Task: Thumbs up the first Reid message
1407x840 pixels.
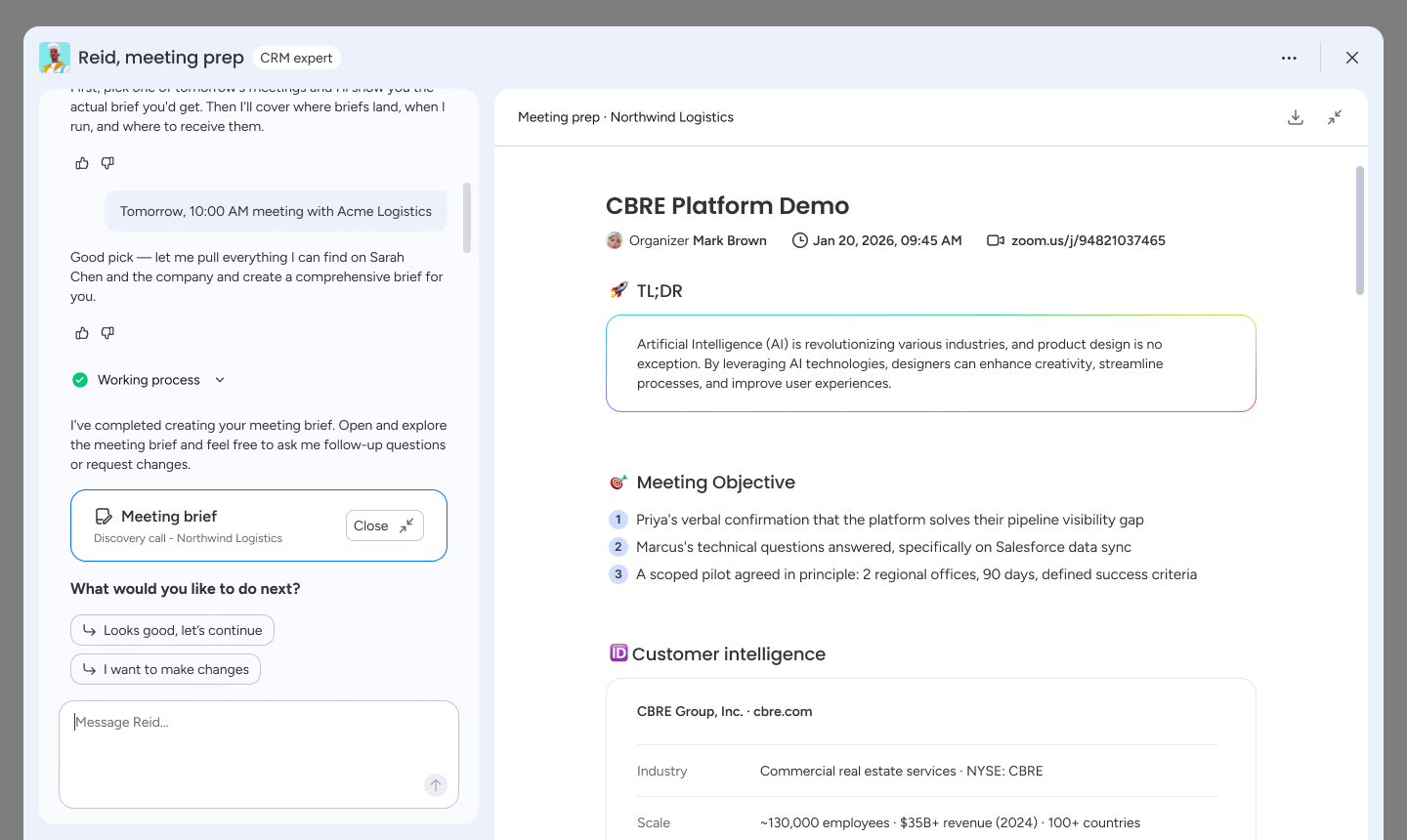Action: (x=82, y=163)
